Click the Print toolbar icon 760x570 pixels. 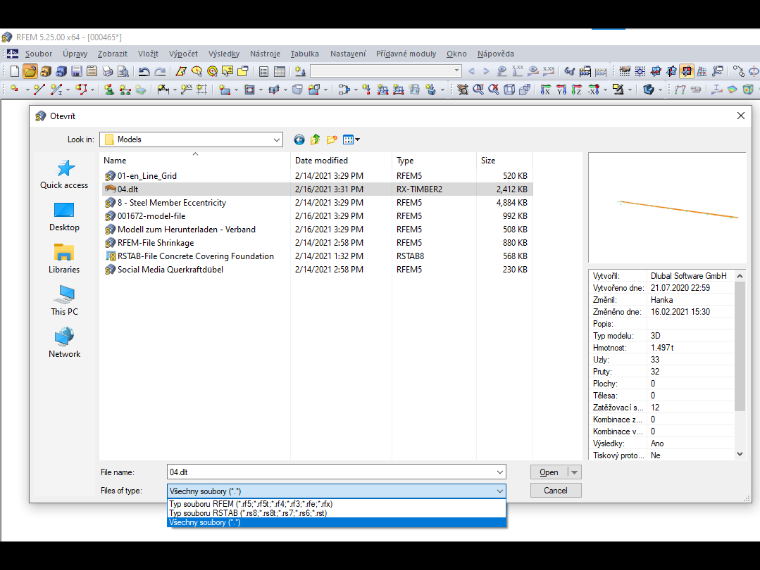pos(108,71)
